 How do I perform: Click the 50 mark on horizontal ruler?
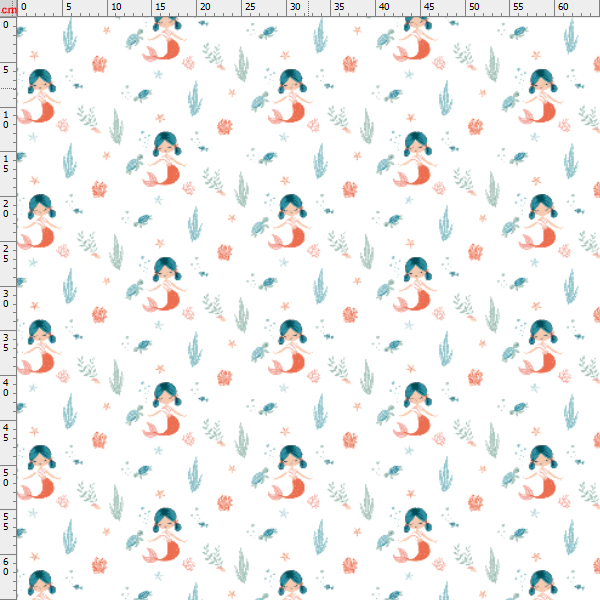(474, 7)
